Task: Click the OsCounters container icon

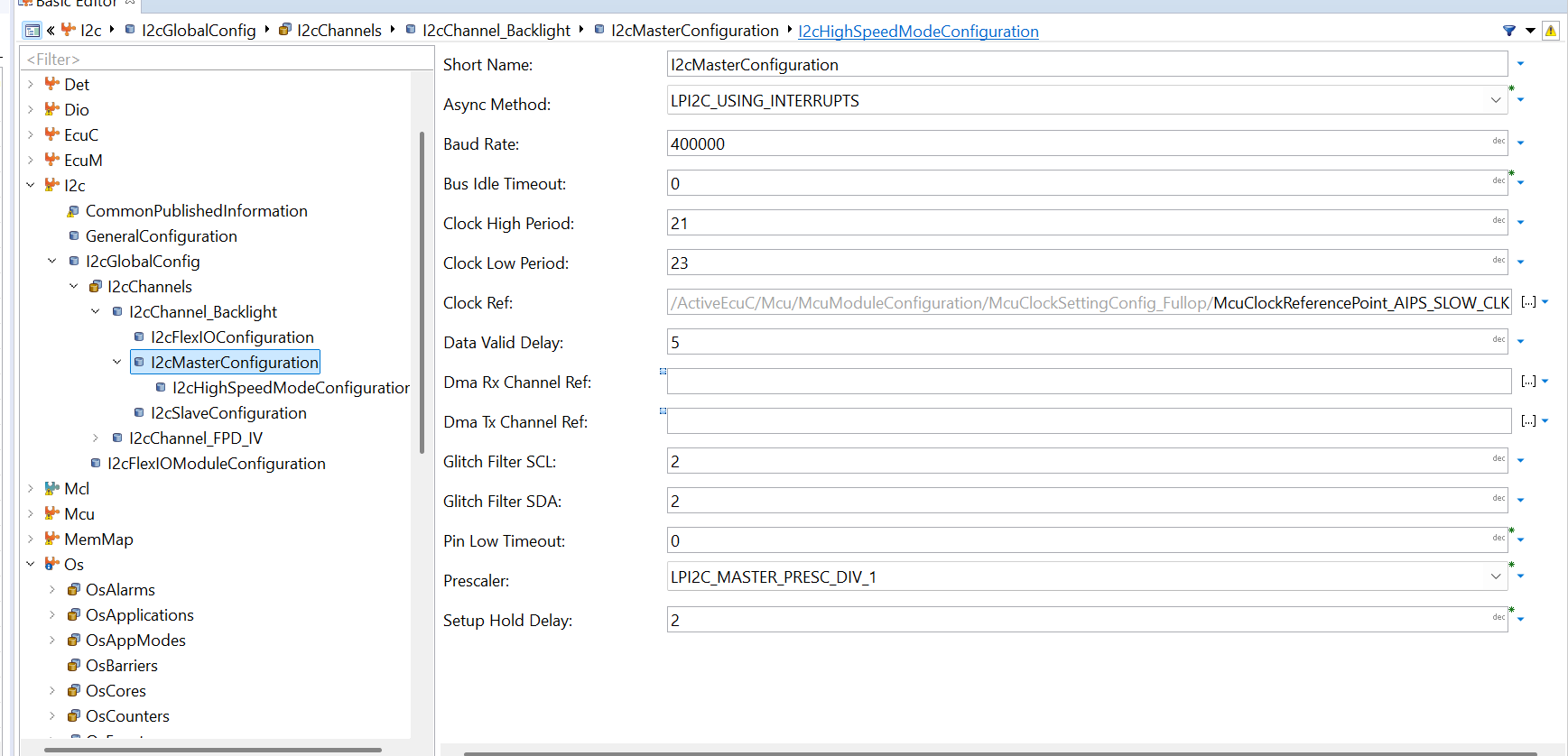Action: click(74, 716)
